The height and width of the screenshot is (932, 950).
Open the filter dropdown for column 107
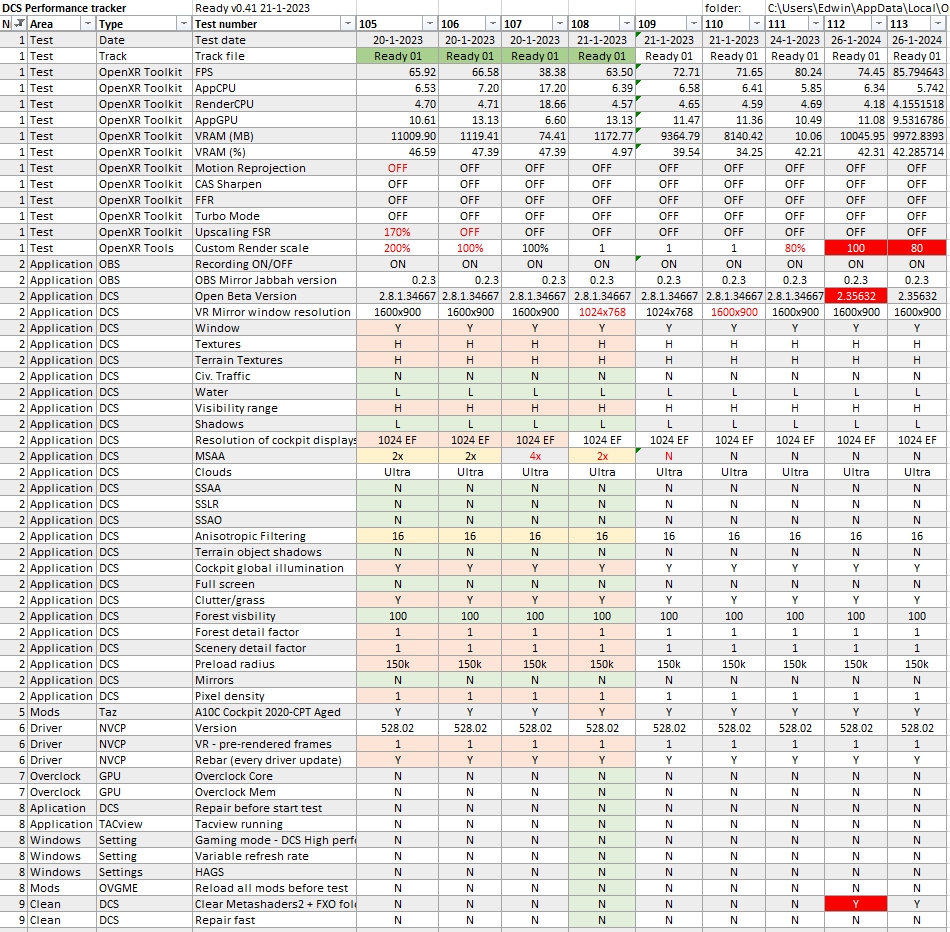pyautogui.click(x=560, y=24)
